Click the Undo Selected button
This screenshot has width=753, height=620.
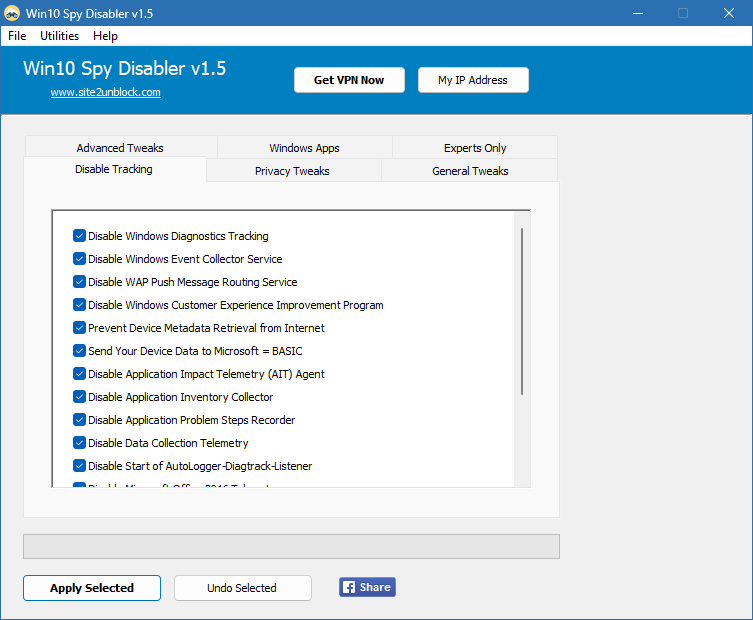tap(243, 588)
